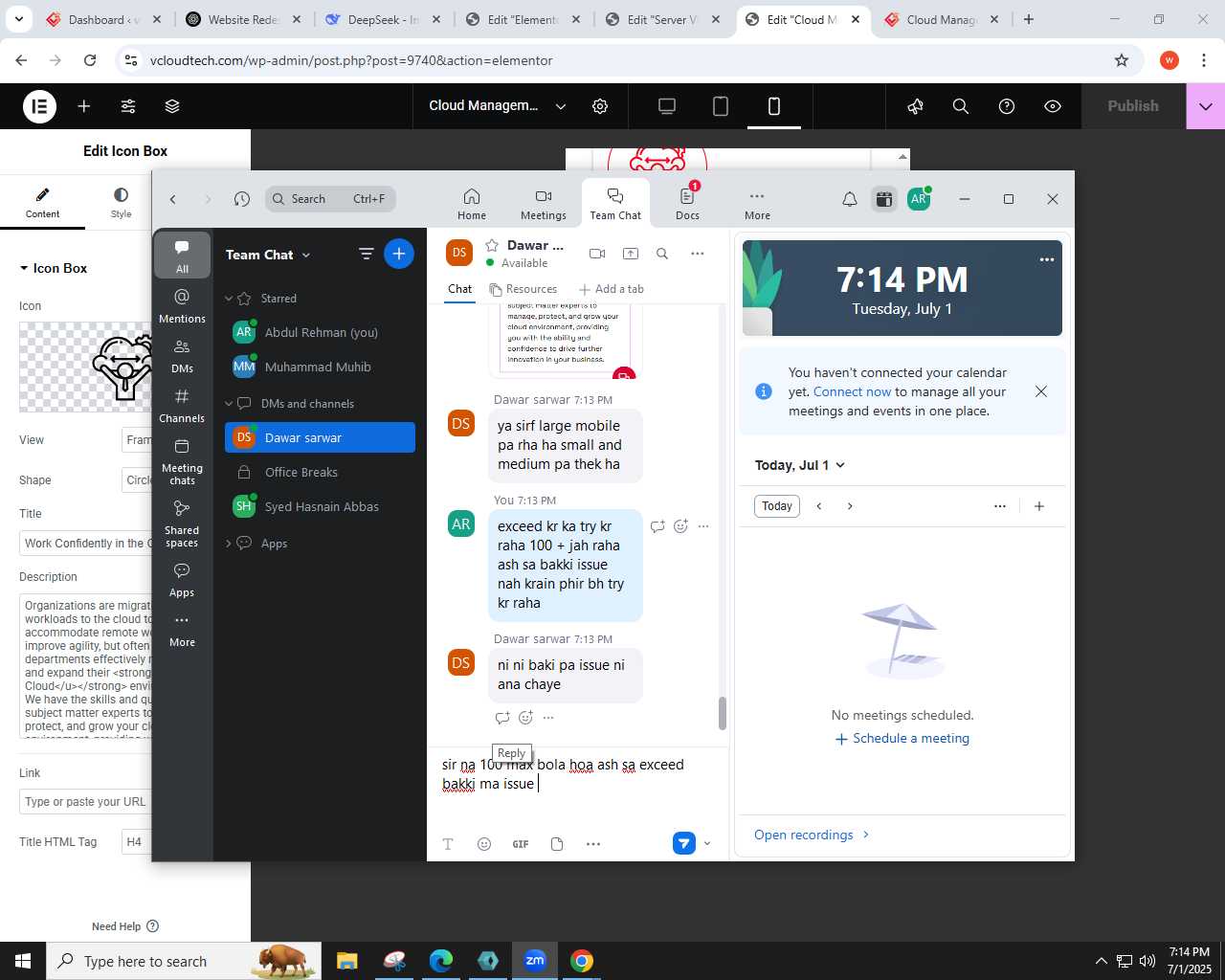Open DMs in the Zoom sidebar
Viewport: 1225px width, 980px height.
click(182, 356)
